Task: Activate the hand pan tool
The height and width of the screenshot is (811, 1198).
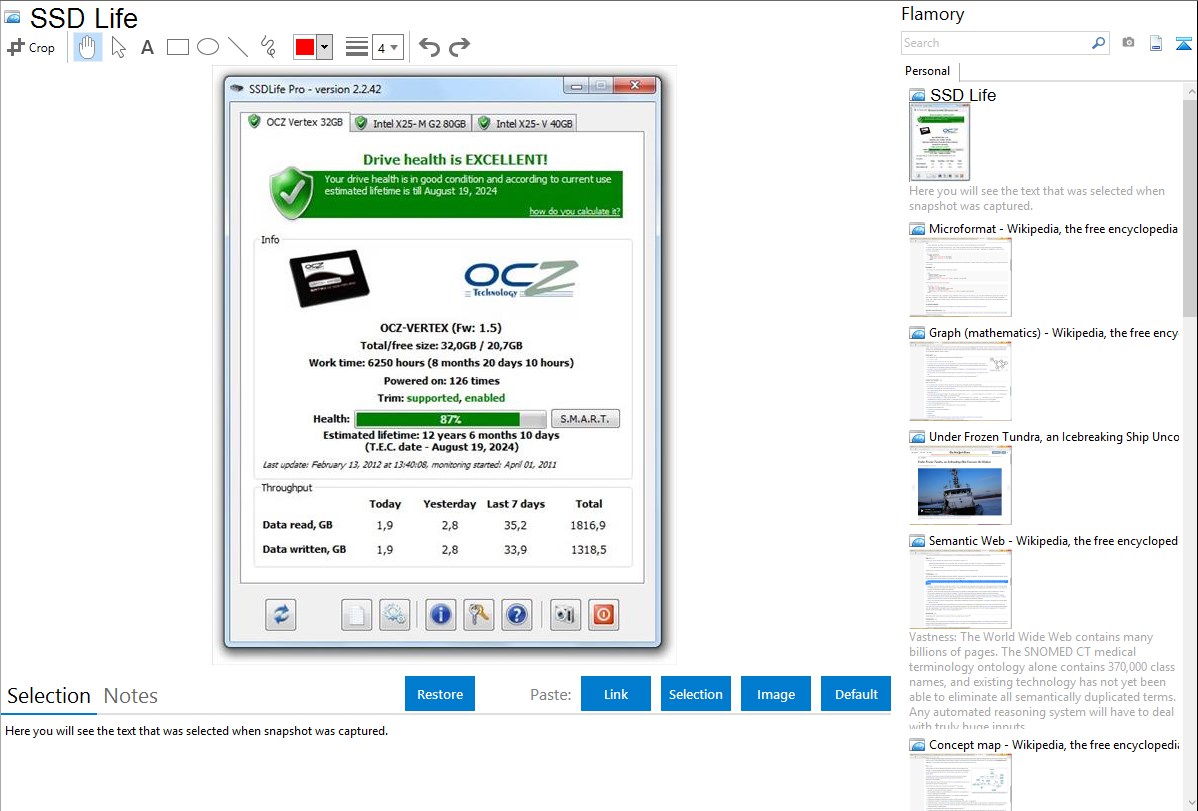Action: 87,47
